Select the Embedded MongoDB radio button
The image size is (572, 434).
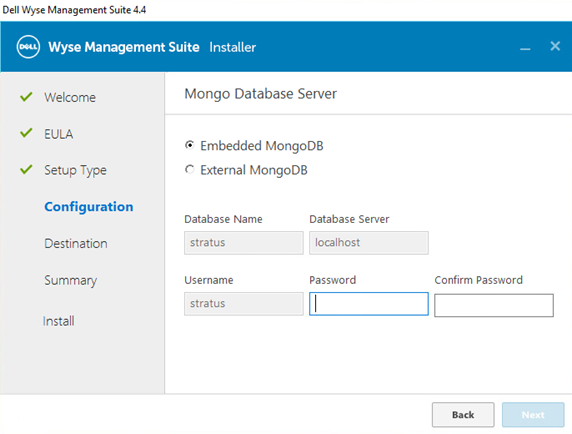(x=189, y=145)
